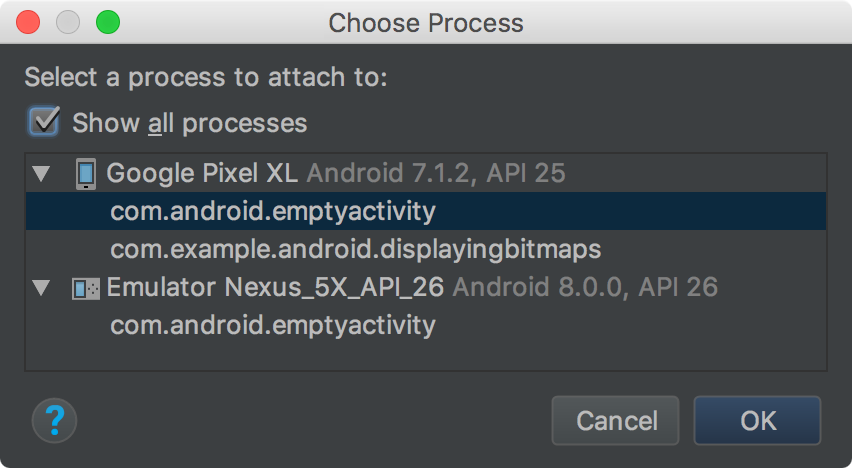The width and height of the screenshot is (852, 468).
Task: Toggle the Show all processes checkbox
Action: click(x=44, y=123)
